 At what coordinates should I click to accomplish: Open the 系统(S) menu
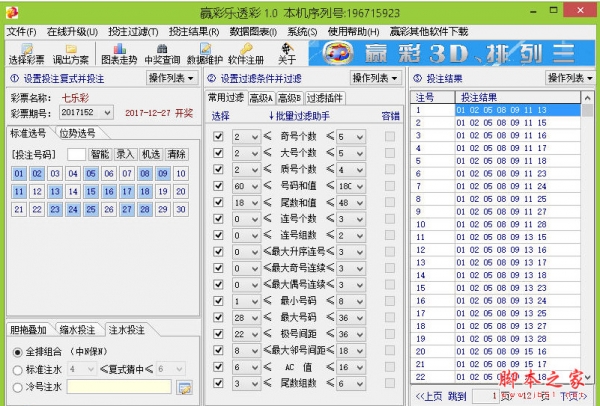(302, 32)
